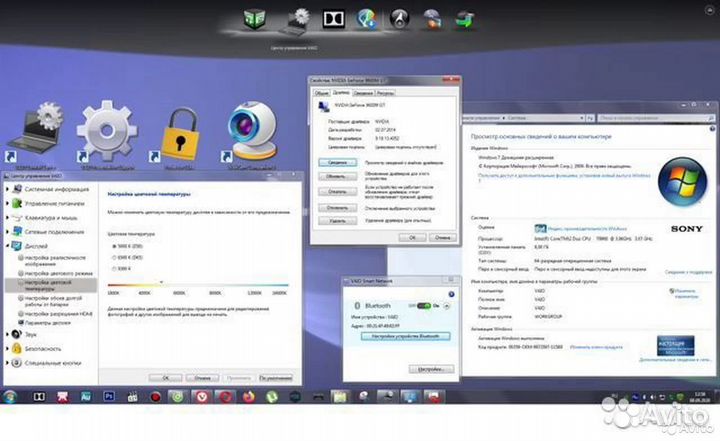Open Vivaldi browser from the taskbar
The height and width of the screenshot is (441, 720).
(x=202, y=396)
